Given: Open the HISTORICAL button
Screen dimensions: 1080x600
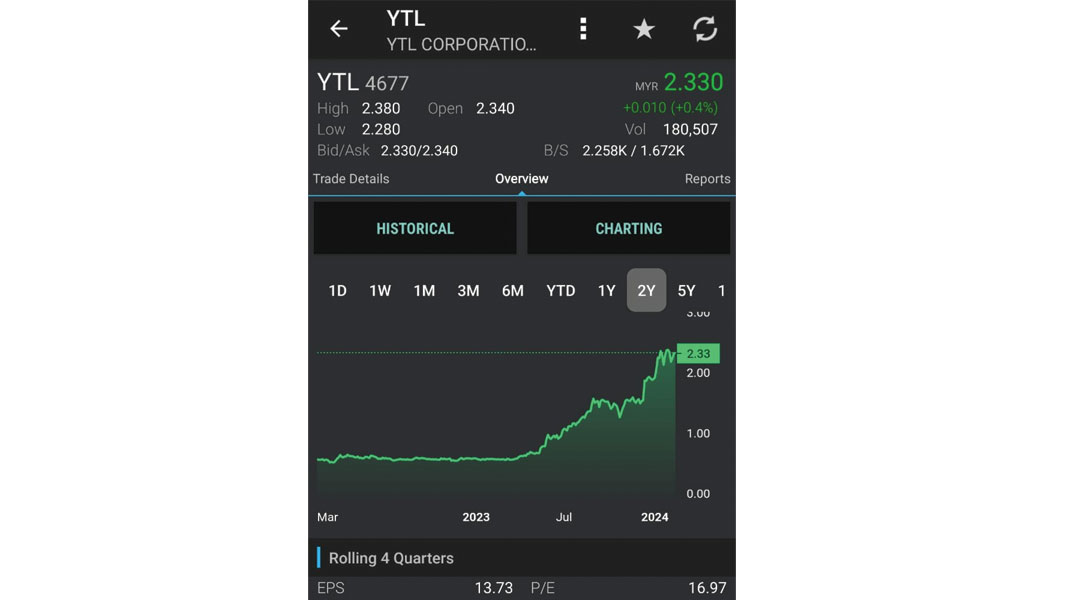Looking at the screenshot, I should pyautogui.click(x=415, y=229).
